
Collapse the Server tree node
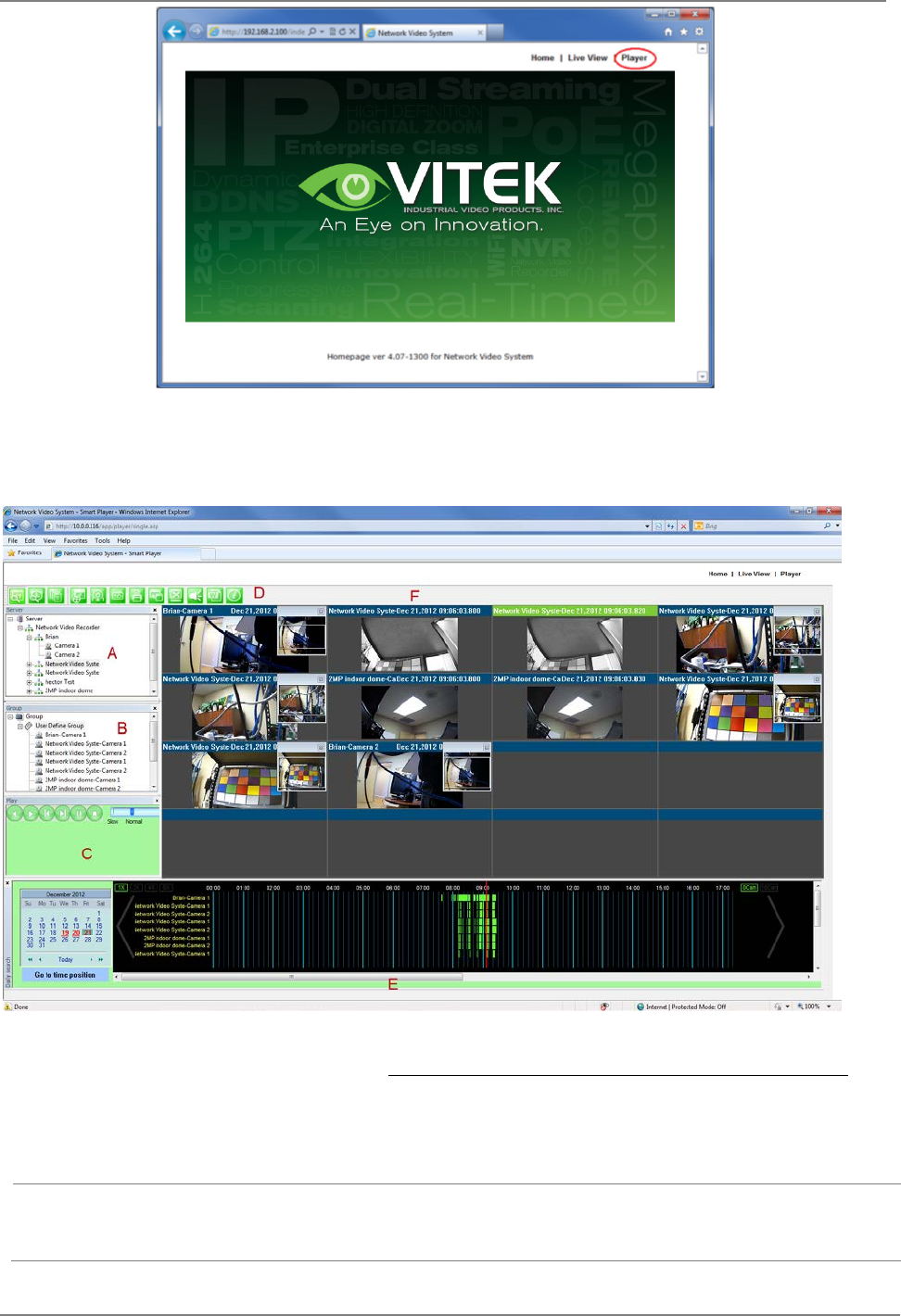(10, 618)
